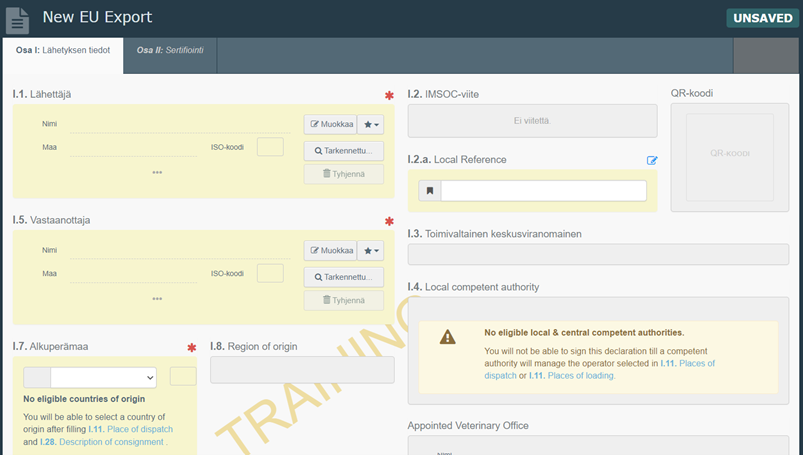
Task: Click Tyhjennä button under Lähettäjä
Action: click(344, 174)
